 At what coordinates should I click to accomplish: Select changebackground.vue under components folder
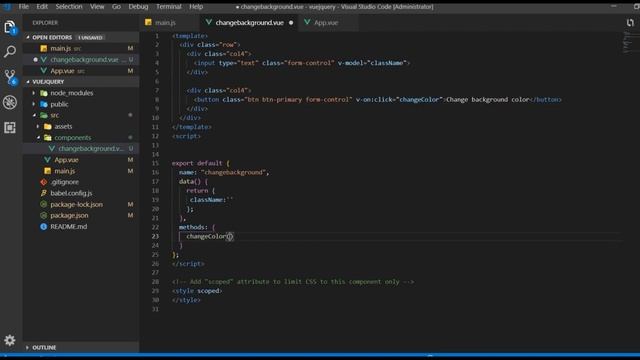(x=81, y=149)
